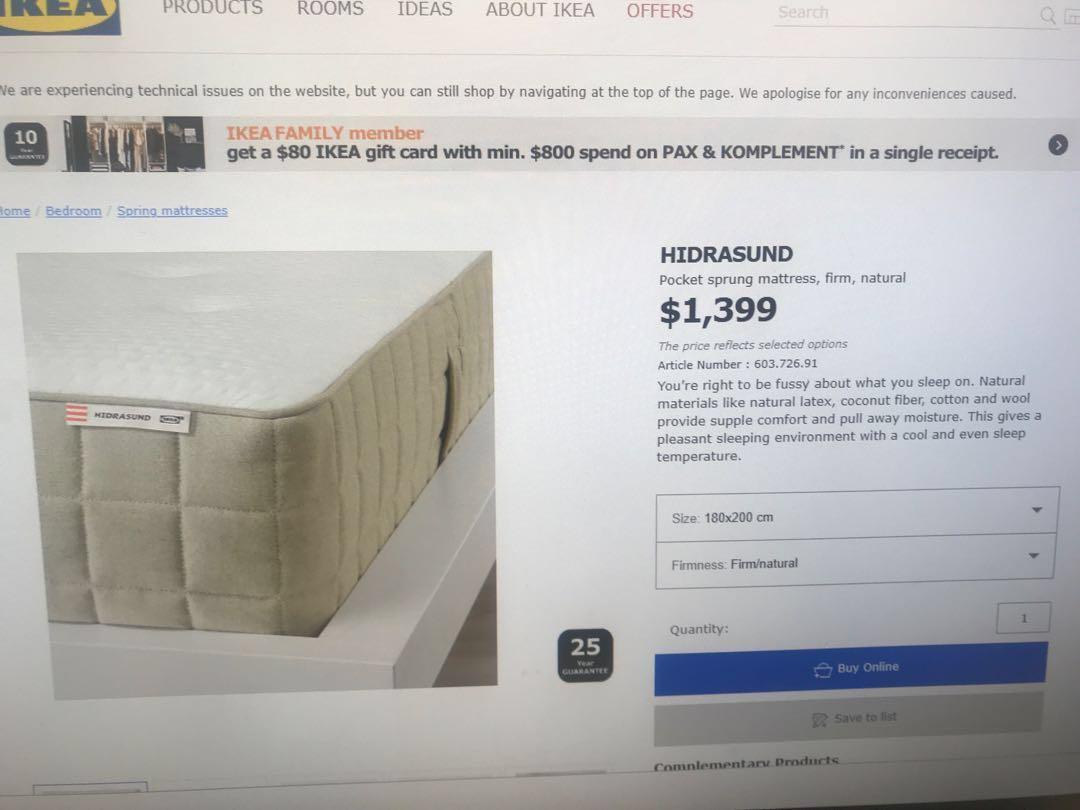The image size is (1080, 810).
Task: Click the HIDRASUND mattress product image
Action: click(x=256, y=474)
